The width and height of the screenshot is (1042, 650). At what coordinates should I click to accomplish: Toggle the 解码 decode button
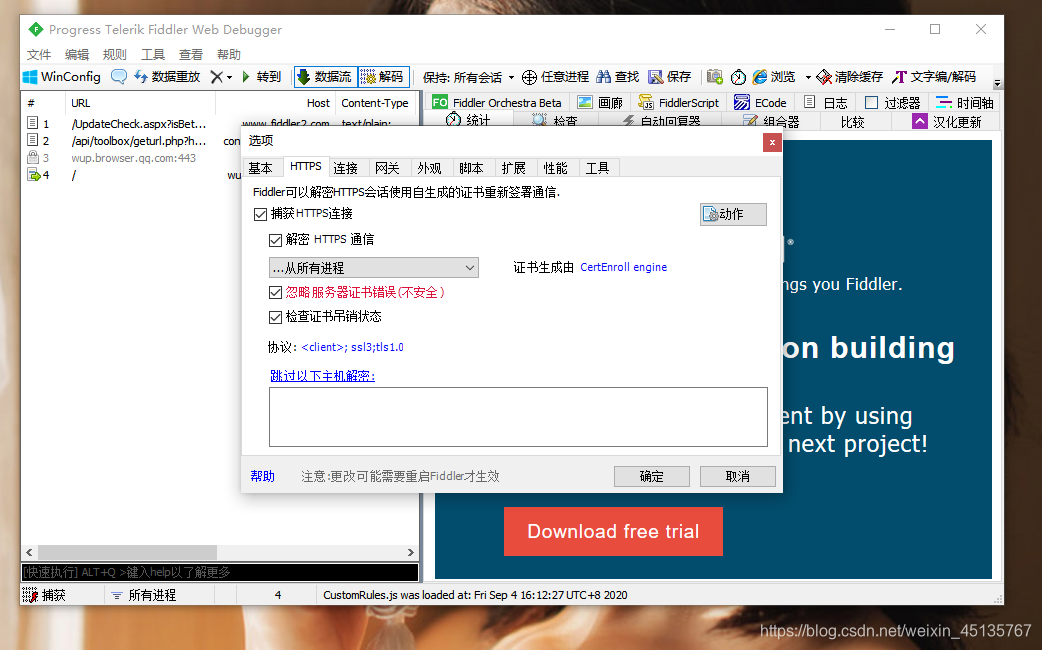[383, 77]
